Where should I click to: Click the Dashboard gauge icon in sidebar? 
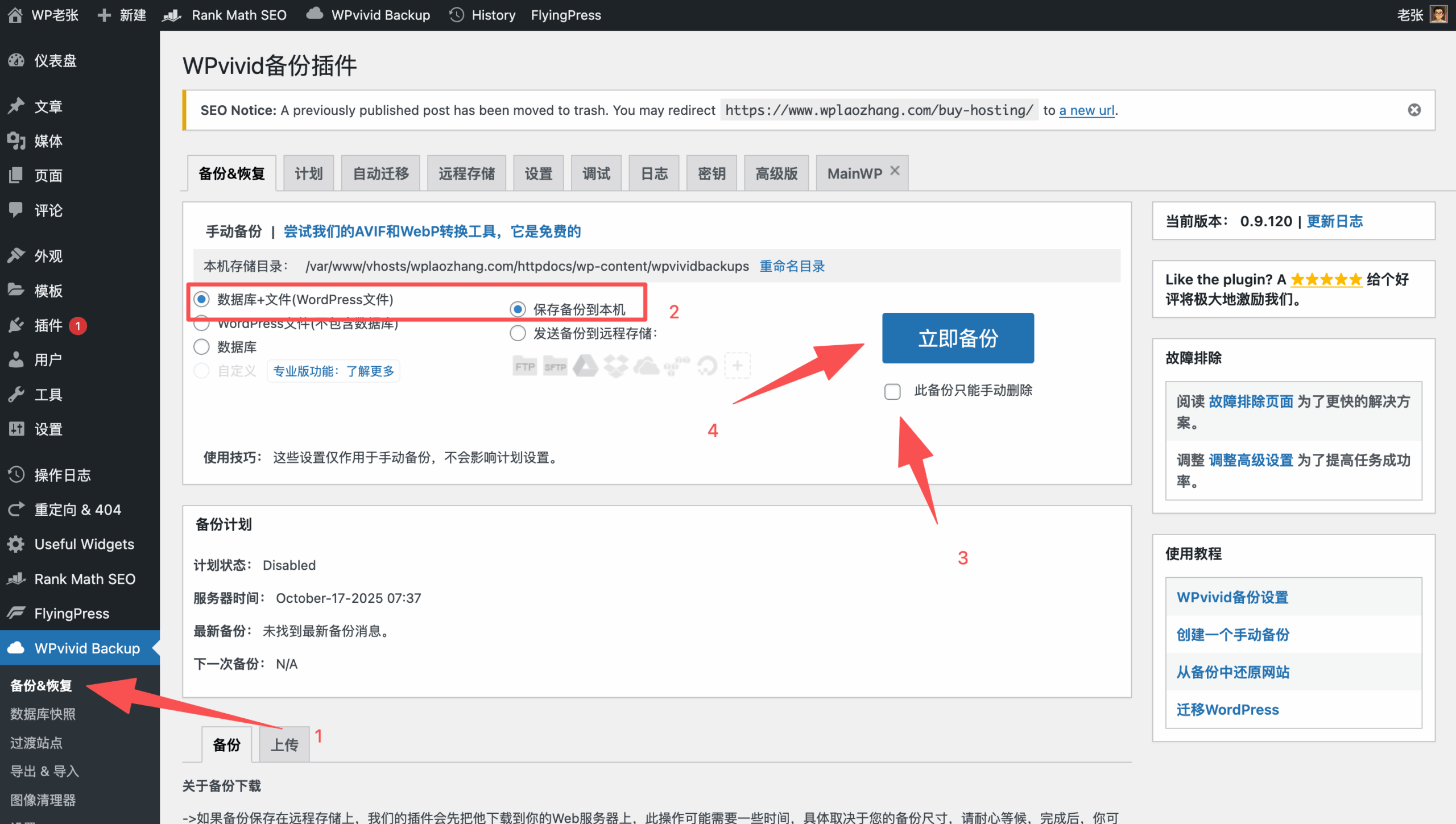[x=16, y=60]
